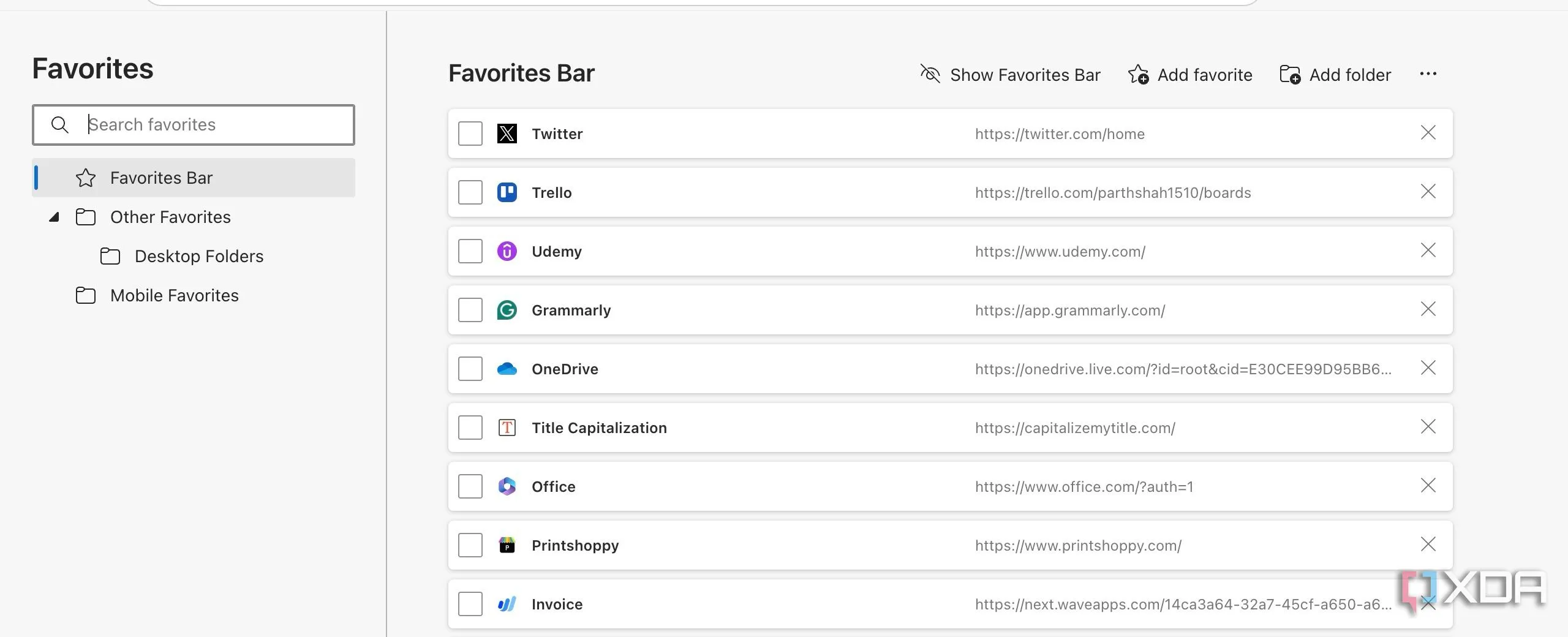Click the onedrive.live.com URL

point(1183,369)
